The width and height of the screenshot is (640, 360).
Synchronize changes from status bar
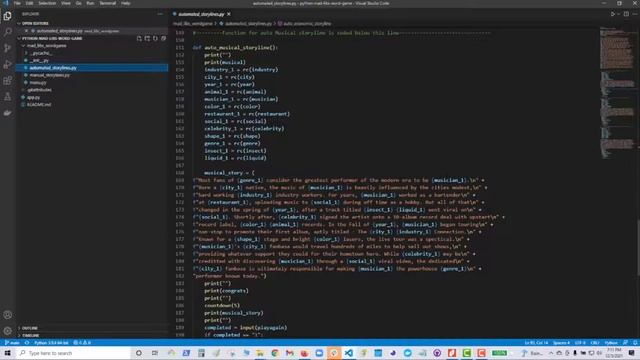[x=27, y=342]
